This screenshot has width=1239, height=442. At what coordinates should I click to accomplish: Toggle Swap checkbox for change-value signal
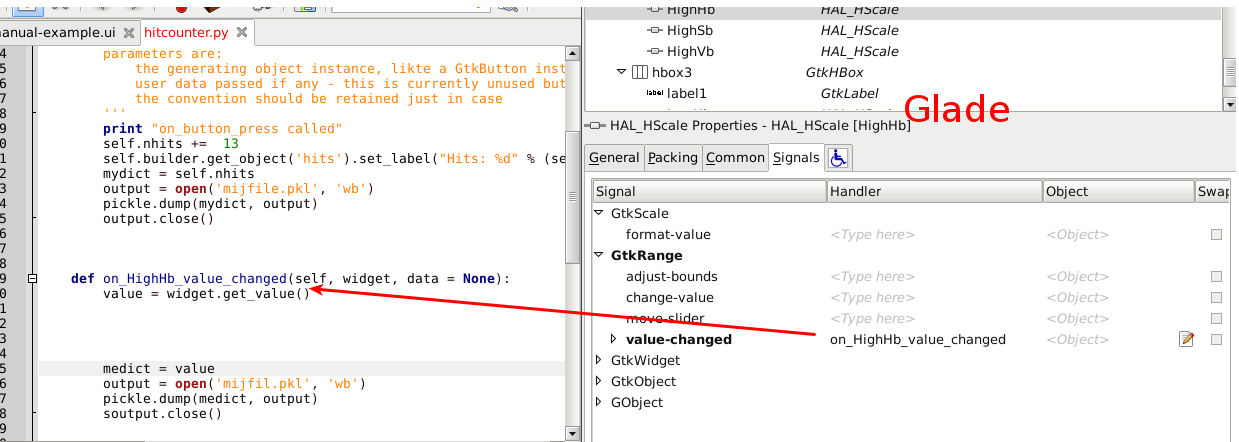[x=1216, y=297]
